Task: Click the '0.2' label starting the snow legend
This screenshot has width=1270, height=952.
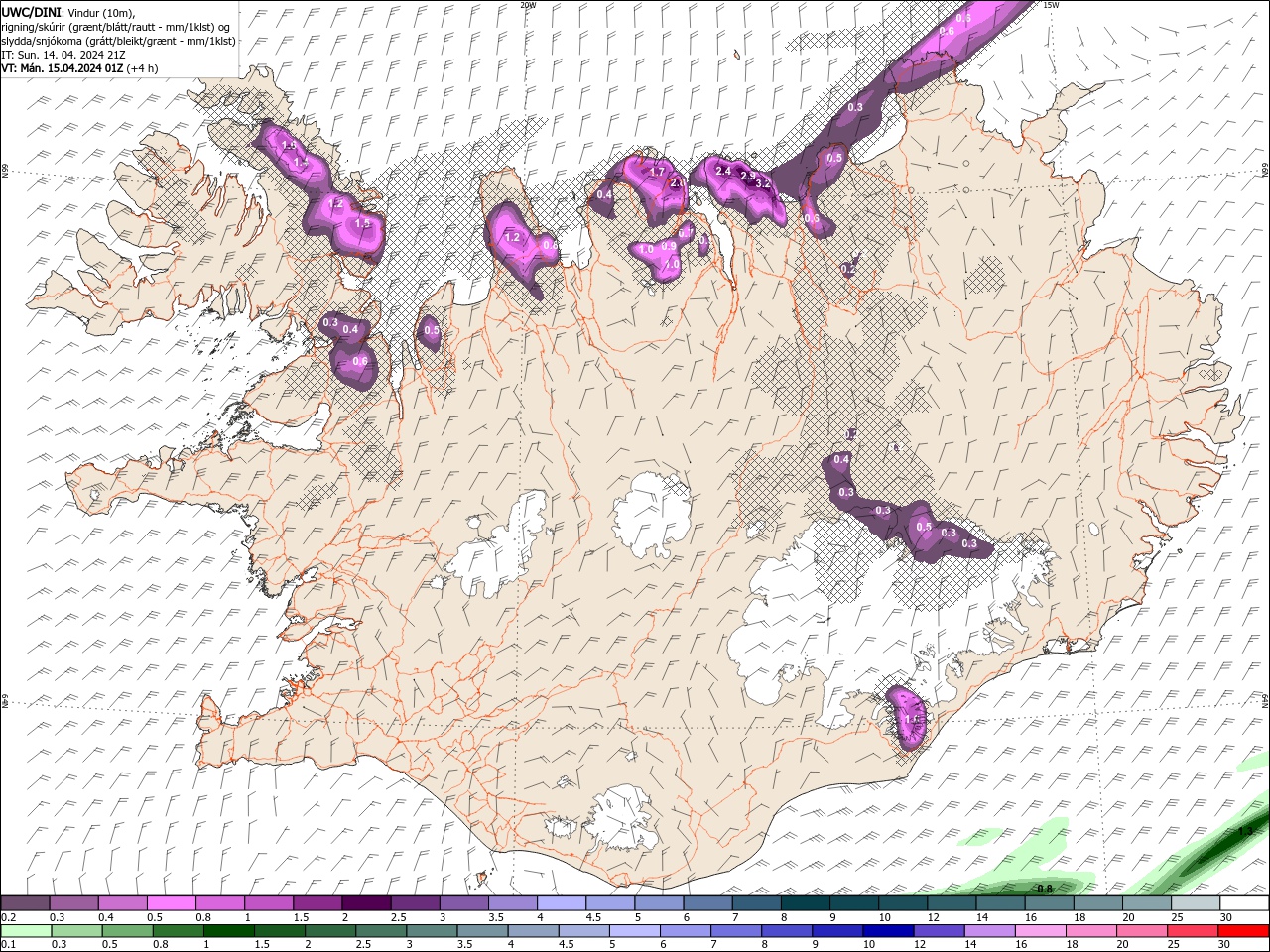Action: pyautogui.click(x=9, y=917)
